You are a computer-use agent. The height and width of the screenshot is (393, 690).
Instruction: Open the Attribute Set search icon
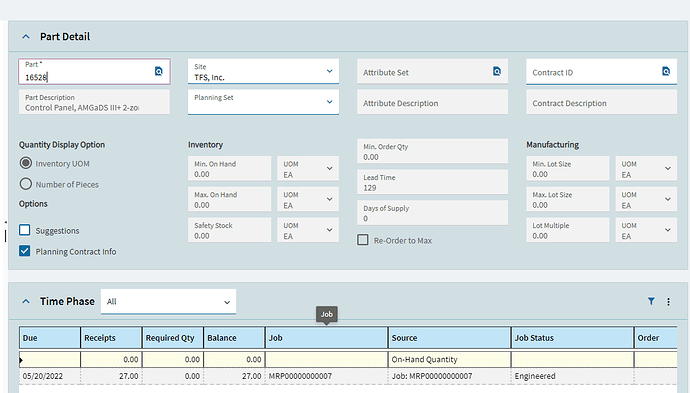tap(497, 71)
